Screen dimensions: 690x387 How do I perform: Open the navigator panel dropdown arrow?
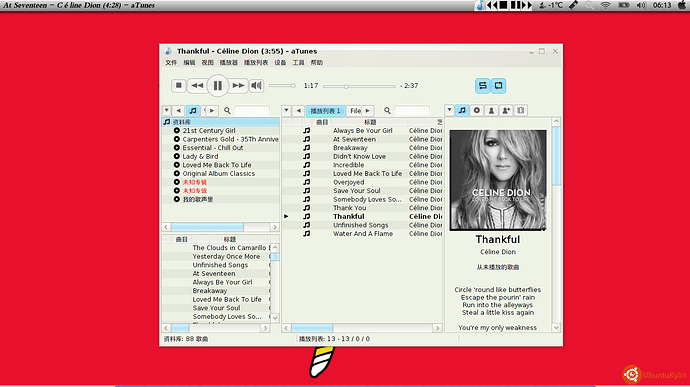tap(167, 111)
